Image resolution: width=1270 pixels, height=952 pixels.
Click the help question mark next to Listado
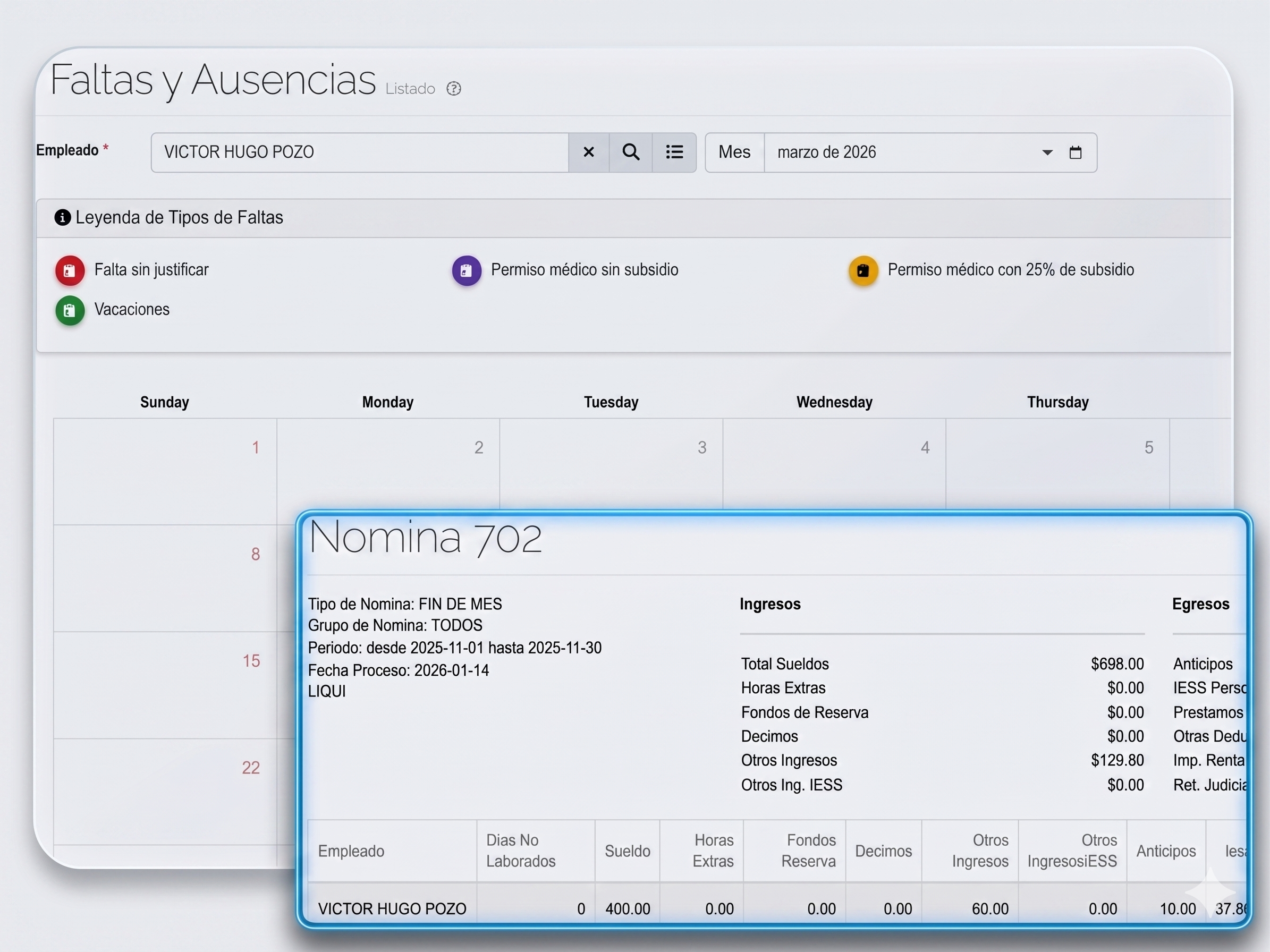point(454,89)
